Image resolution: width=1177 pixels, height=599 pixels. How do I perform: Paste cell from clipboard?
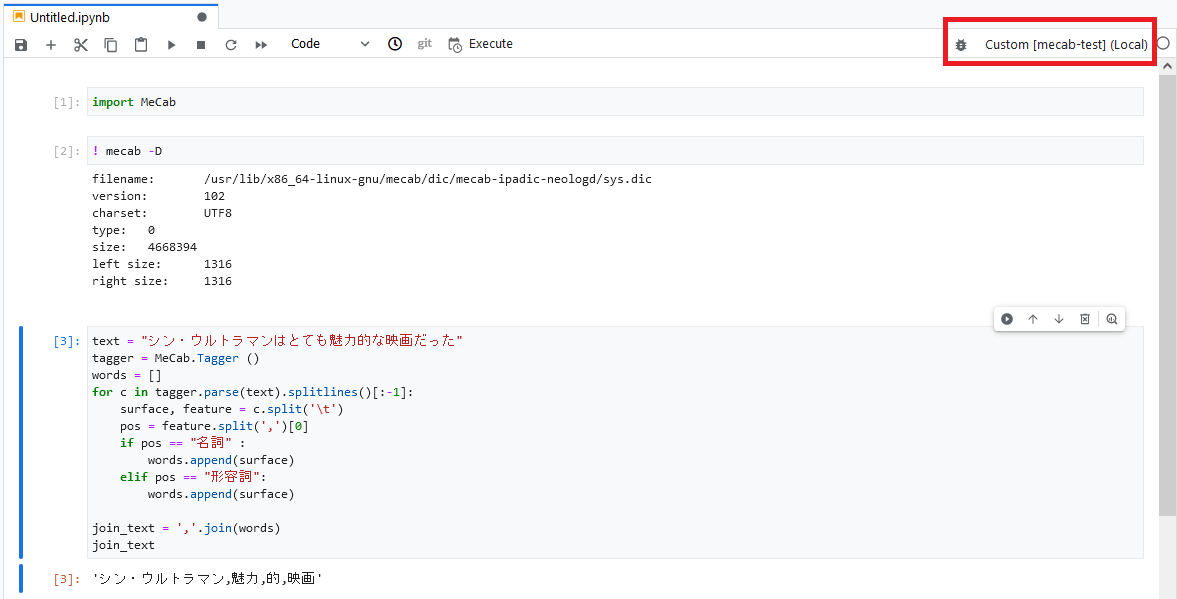point(141,45)
